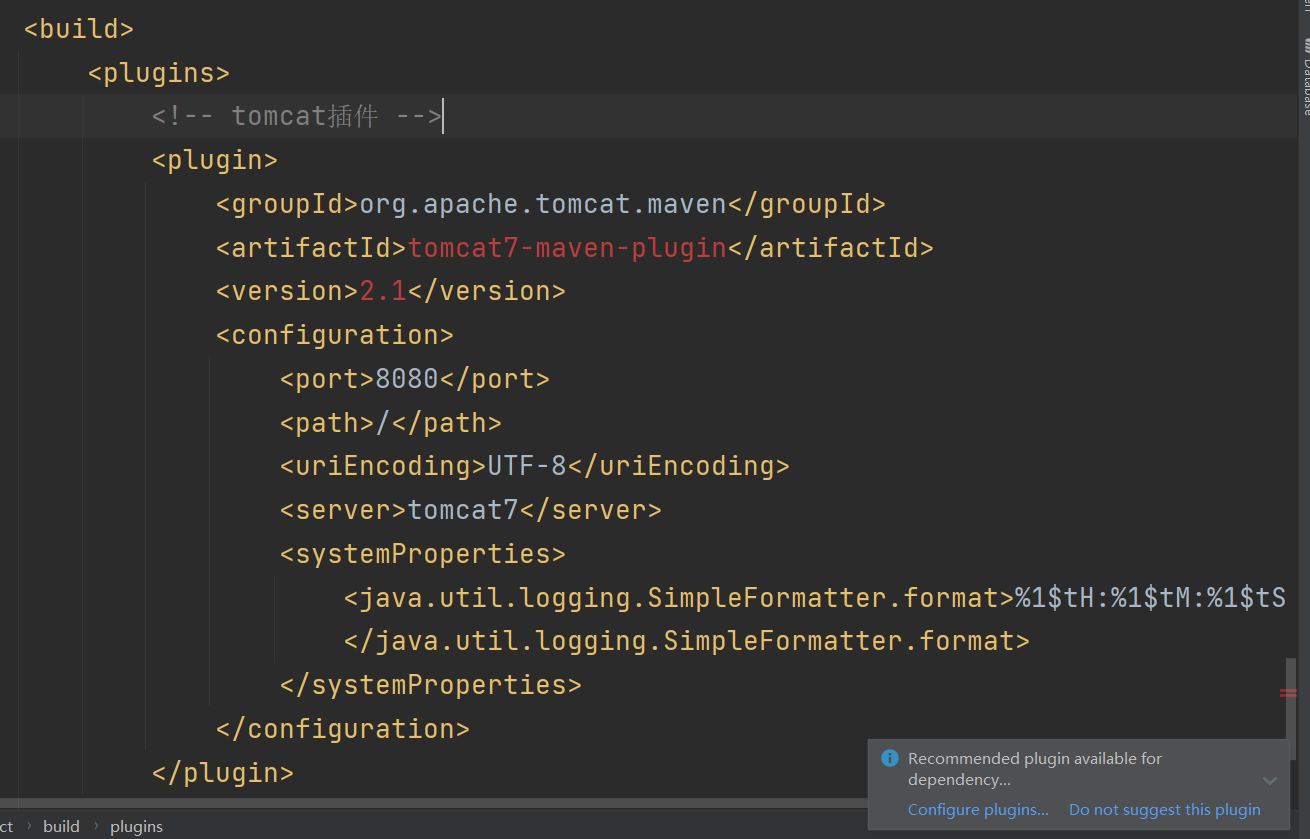Open the Database tool window tab
This screenshot has height=839, width=1310.
point(1305,77)
